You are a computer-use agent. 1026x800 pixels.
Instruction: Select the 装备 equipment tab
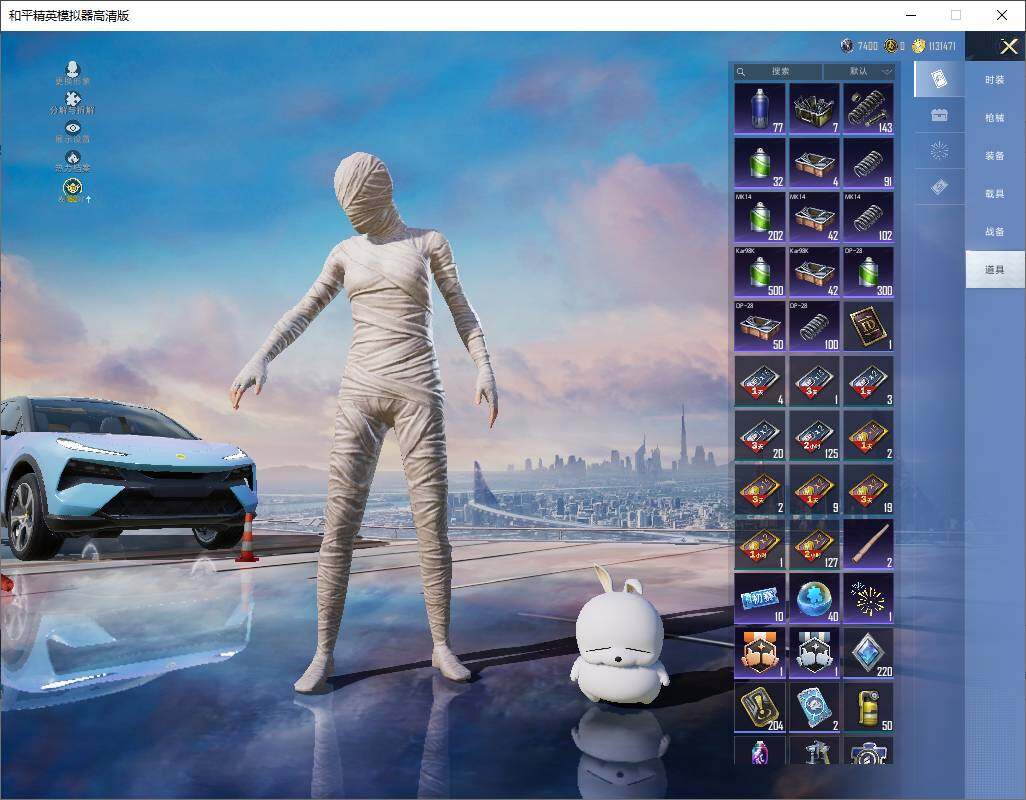point(995,156)
